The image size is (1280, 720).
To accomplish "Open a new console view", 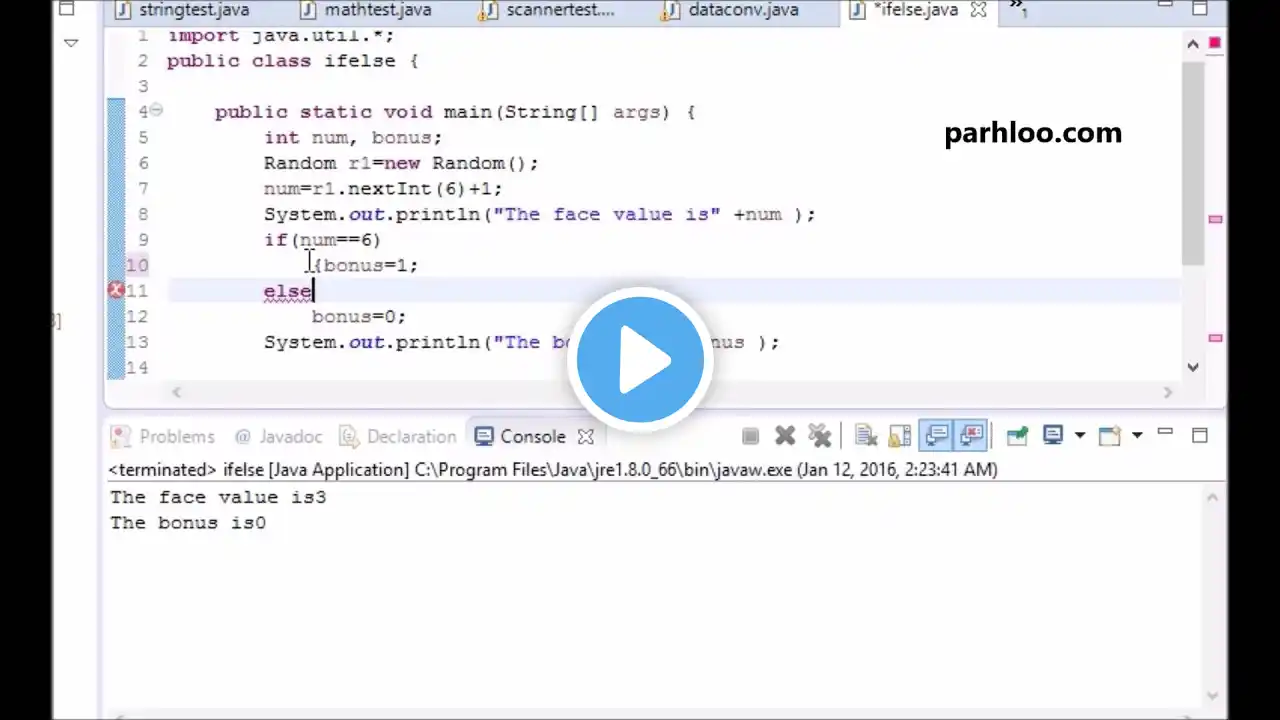I will pos(1110,436).
